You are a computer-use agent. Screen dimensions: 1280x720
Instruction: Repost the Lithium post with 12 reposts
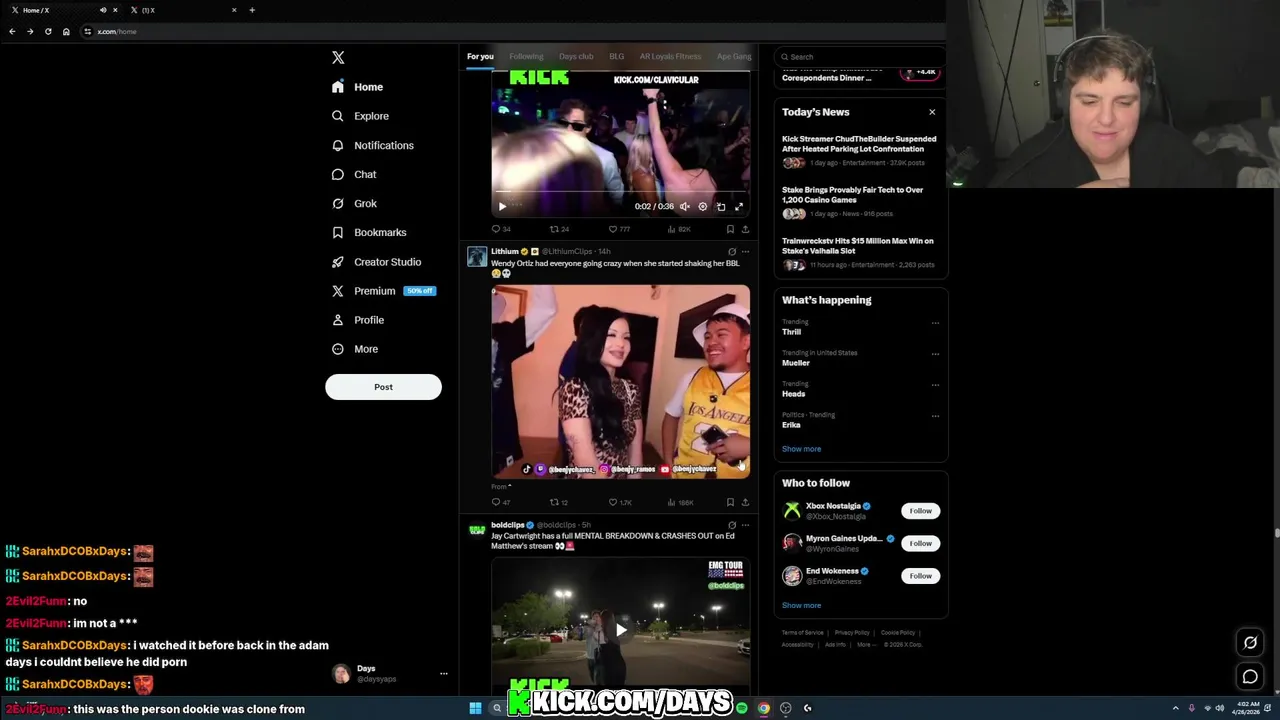(x=559, y=502)
